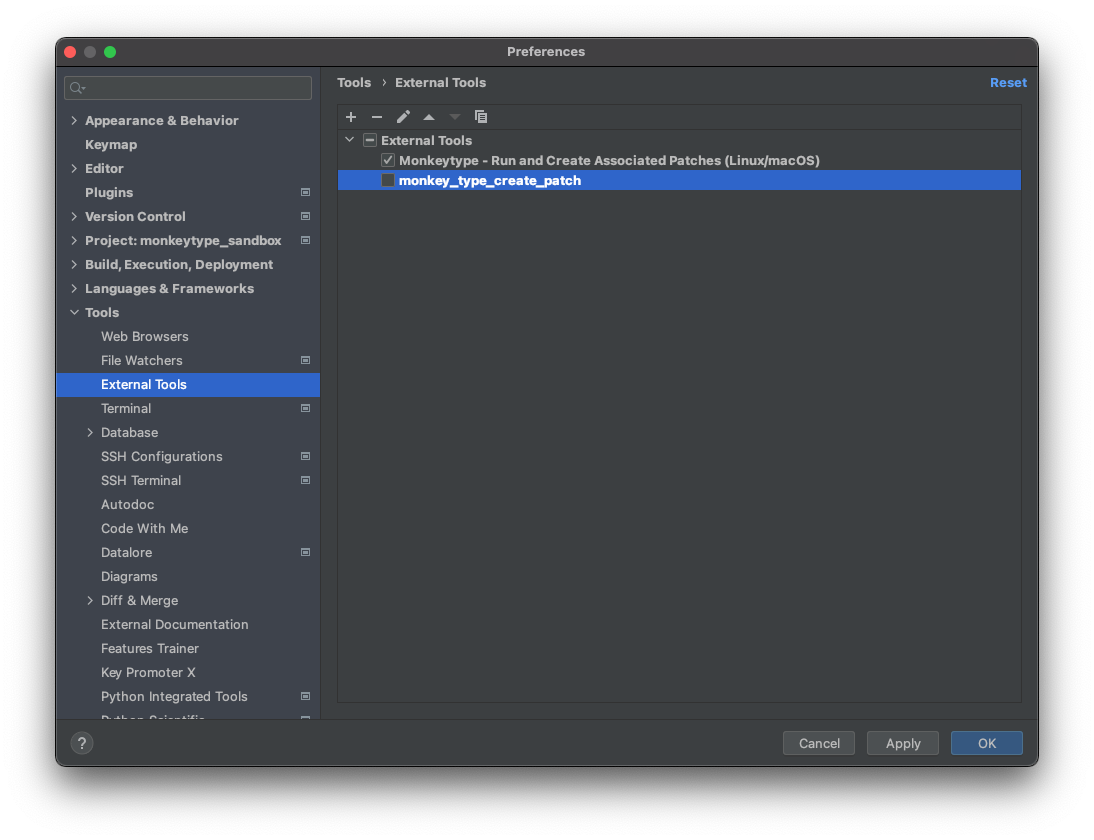This screenshot has height=840, width=1094.
Task: Click the Cancel button
Action: point(819,743)
